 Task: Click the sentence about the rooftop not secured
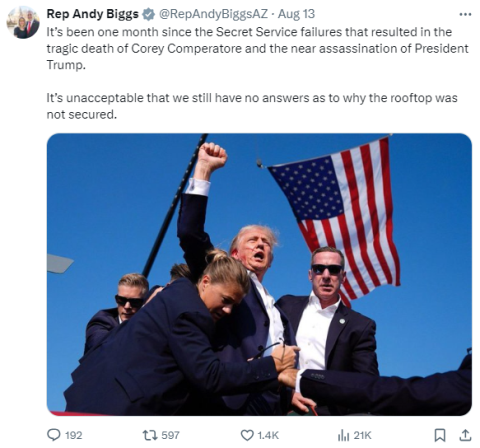(x=252, y=106)
